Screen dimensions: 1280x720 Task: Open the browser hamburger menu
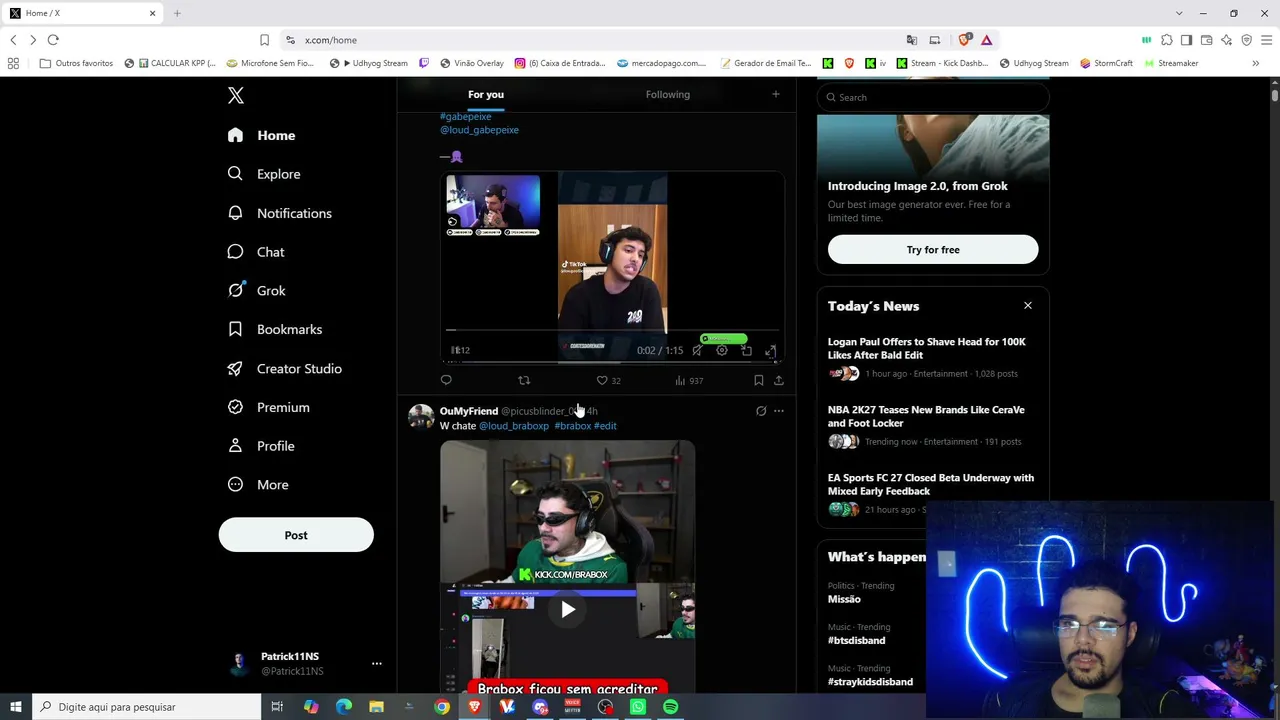(1267, 40)
